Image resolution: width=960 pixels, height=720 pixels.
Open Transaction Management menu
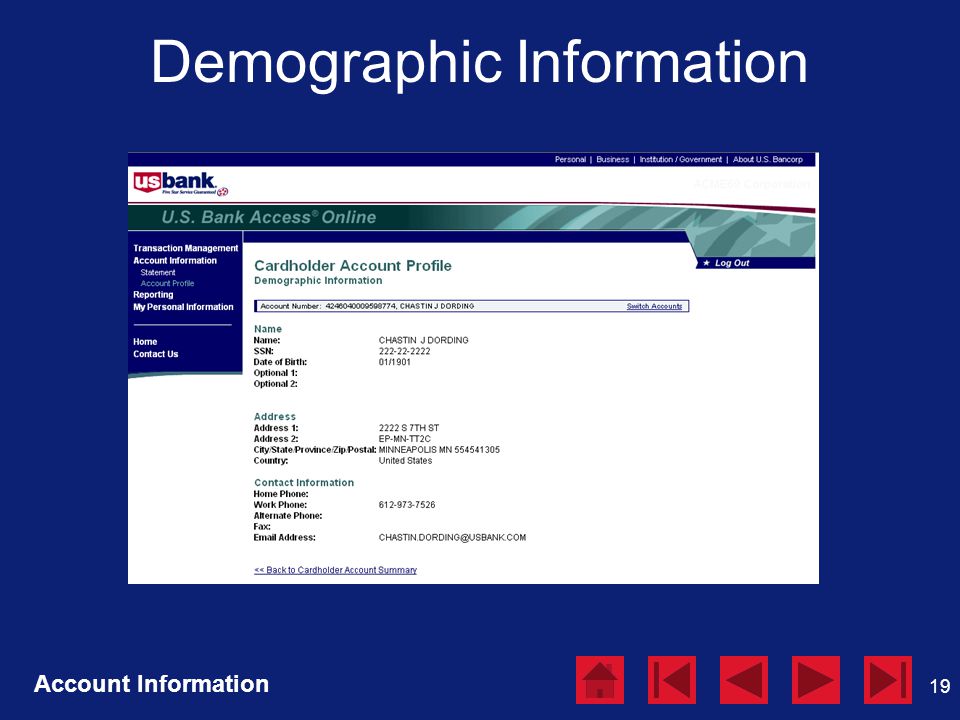(186, 248)
